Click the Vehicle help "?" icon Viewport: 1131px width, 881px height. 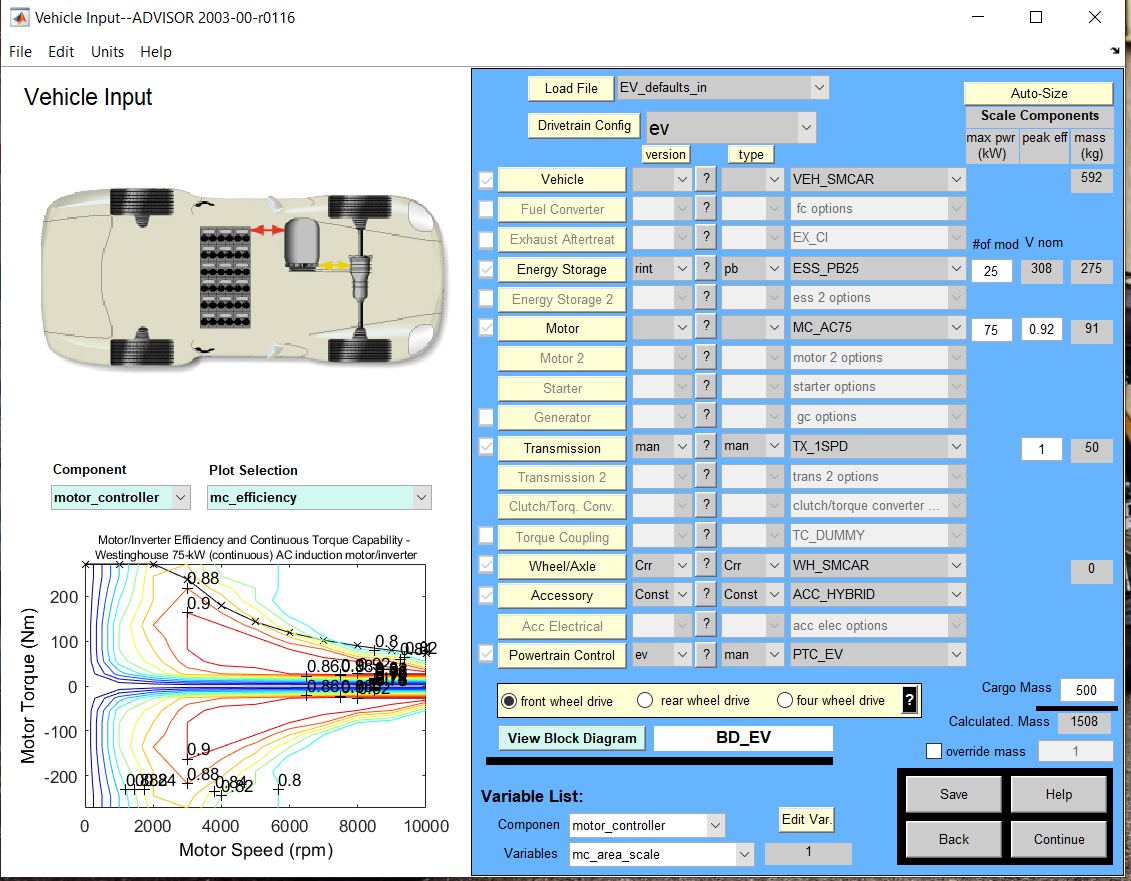[x=706, y=180]
